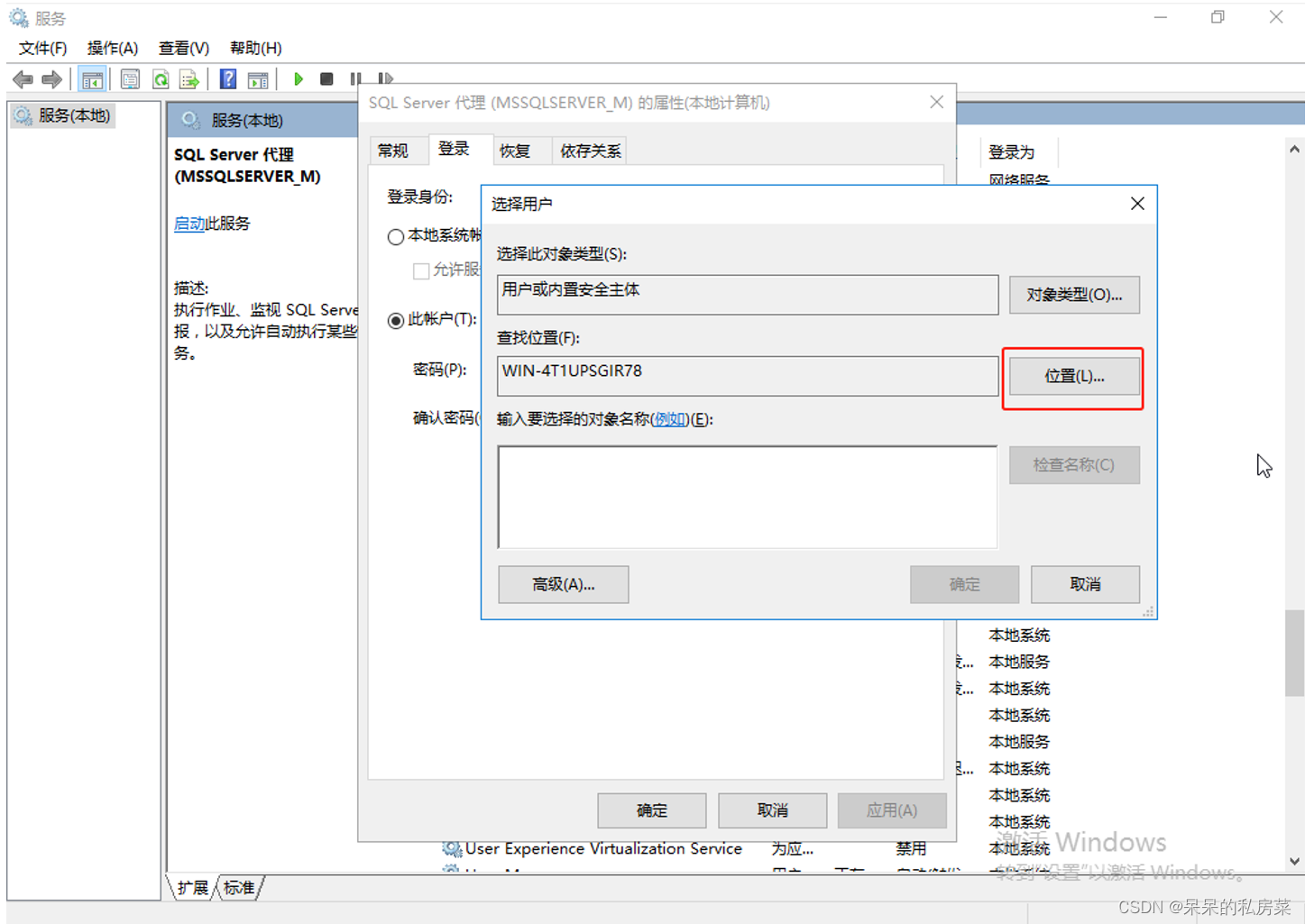Image resolution: width=1305 pixels, height=924 pixels.
Task: Click the services list scrollbar thumb
Action: tap(1295, 653)
